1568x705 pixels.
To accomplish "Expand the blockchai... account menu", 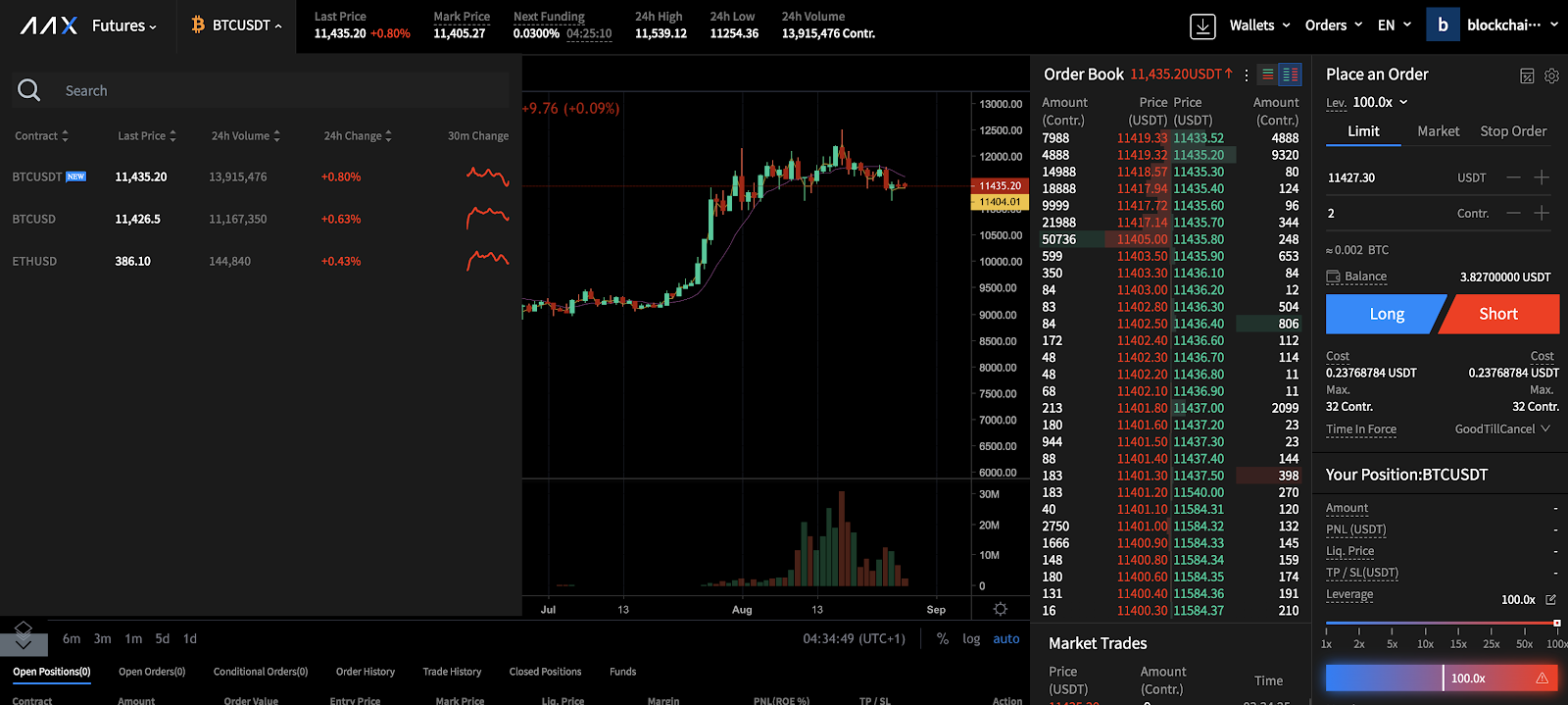I will pos(1512,25).
